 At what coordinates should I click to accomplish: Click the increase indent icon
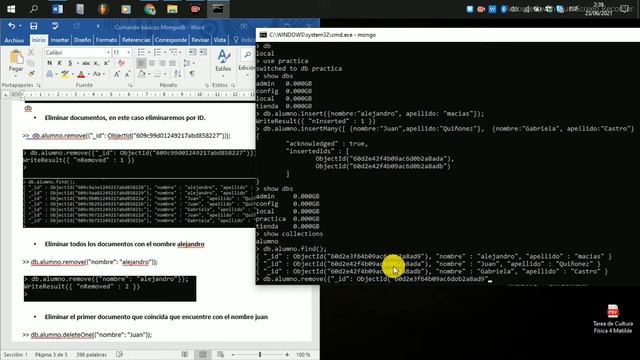tap(203, 52)
